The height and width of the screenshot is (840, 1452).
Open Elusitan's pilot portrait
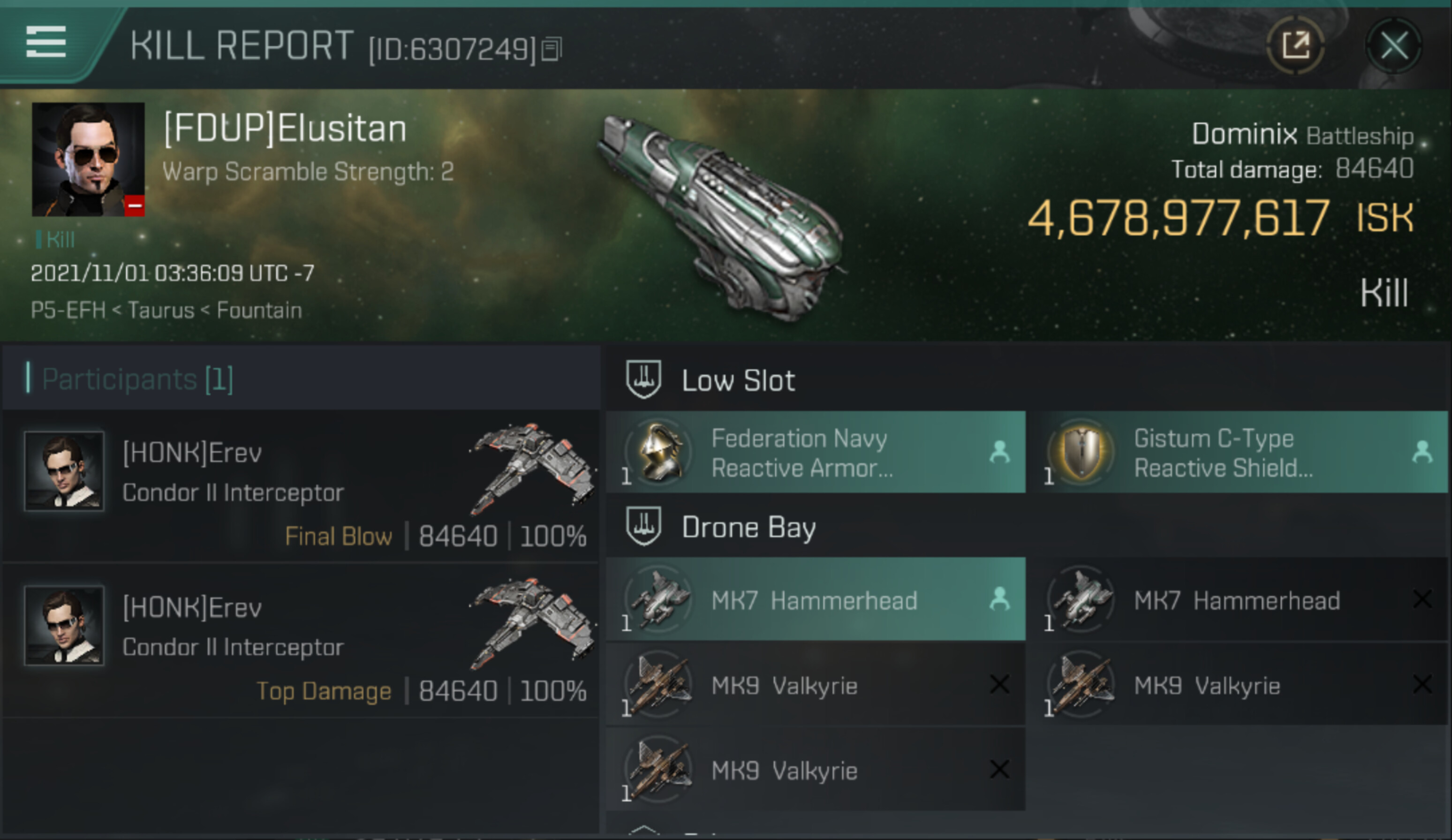88,159
